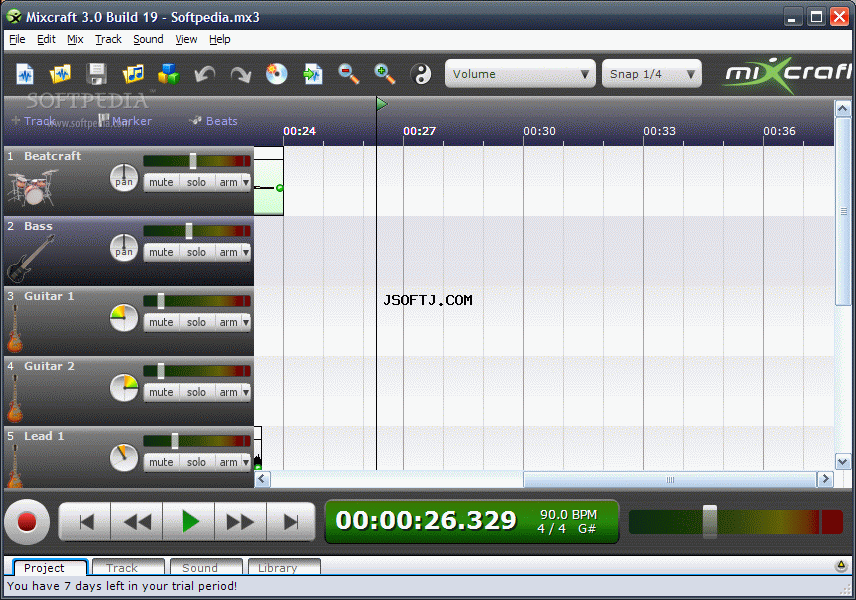Click the Beatcraft pan knob

coord(124,178)
